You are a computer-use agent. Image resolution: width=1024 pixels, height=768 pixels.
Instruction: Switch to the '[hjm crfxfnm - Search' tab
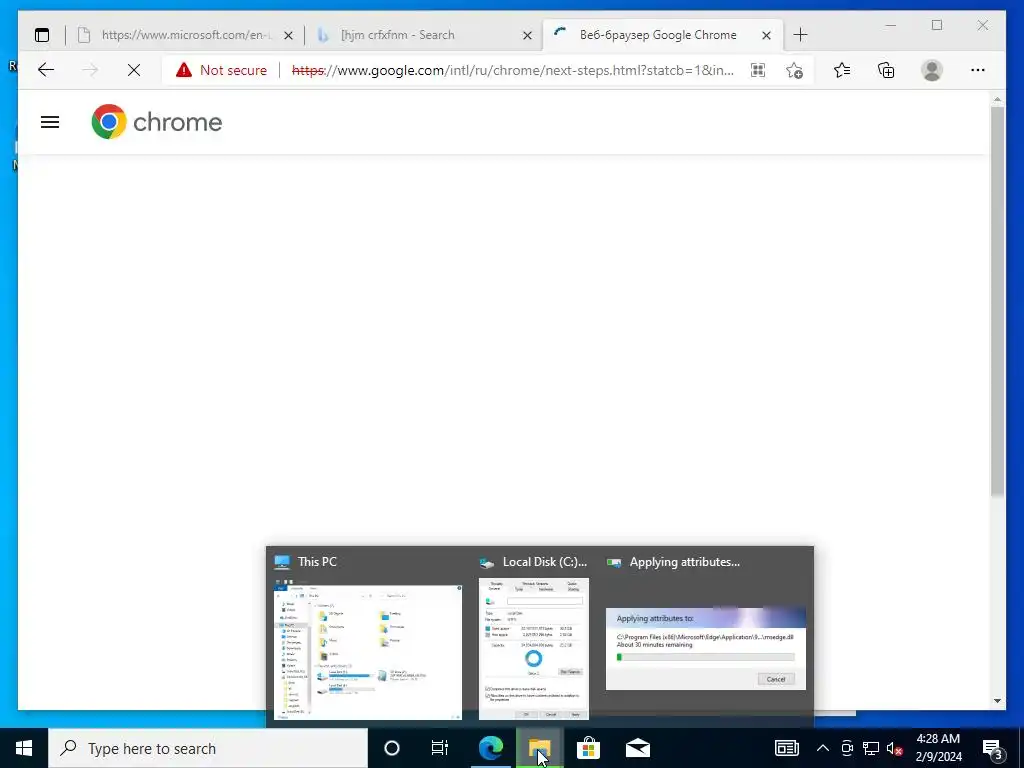(424, 35)
